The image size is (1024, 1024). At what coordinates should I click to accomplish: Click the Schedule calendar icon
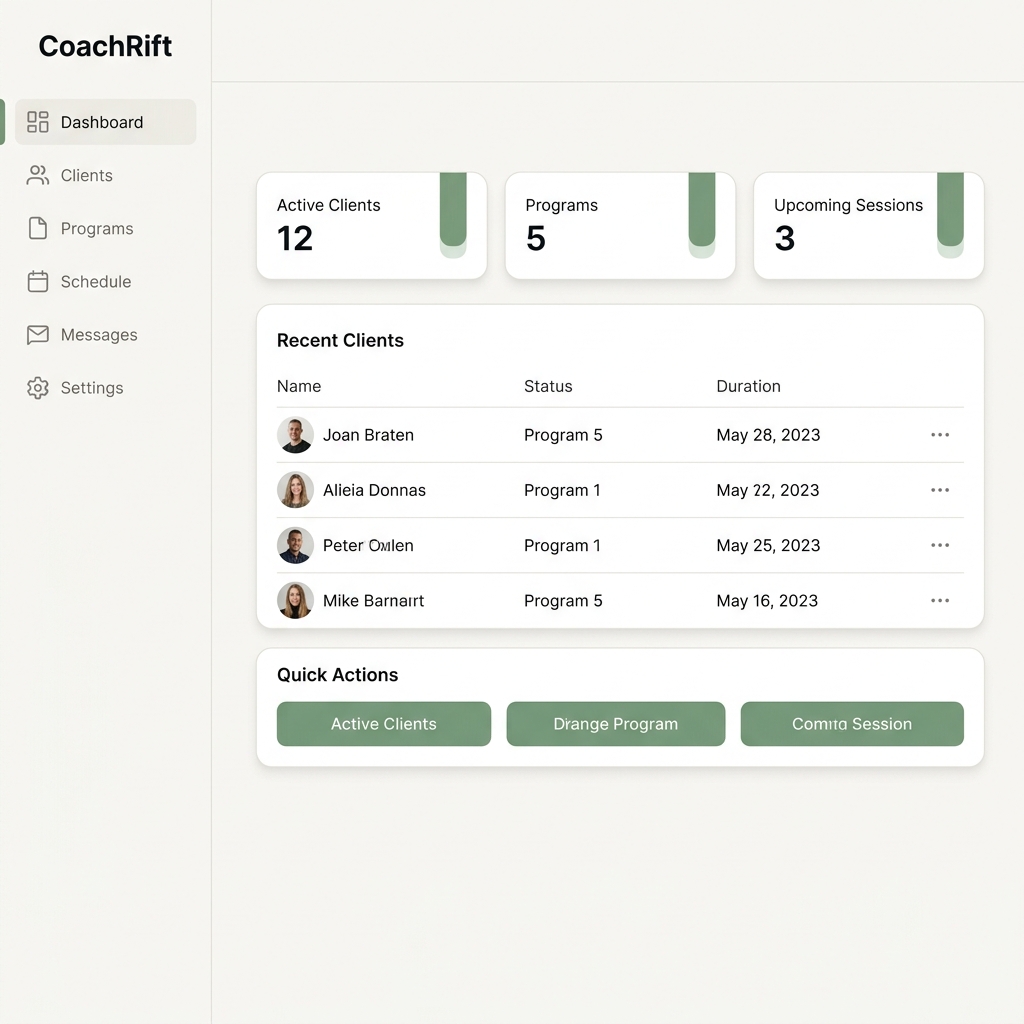(38, 281)
